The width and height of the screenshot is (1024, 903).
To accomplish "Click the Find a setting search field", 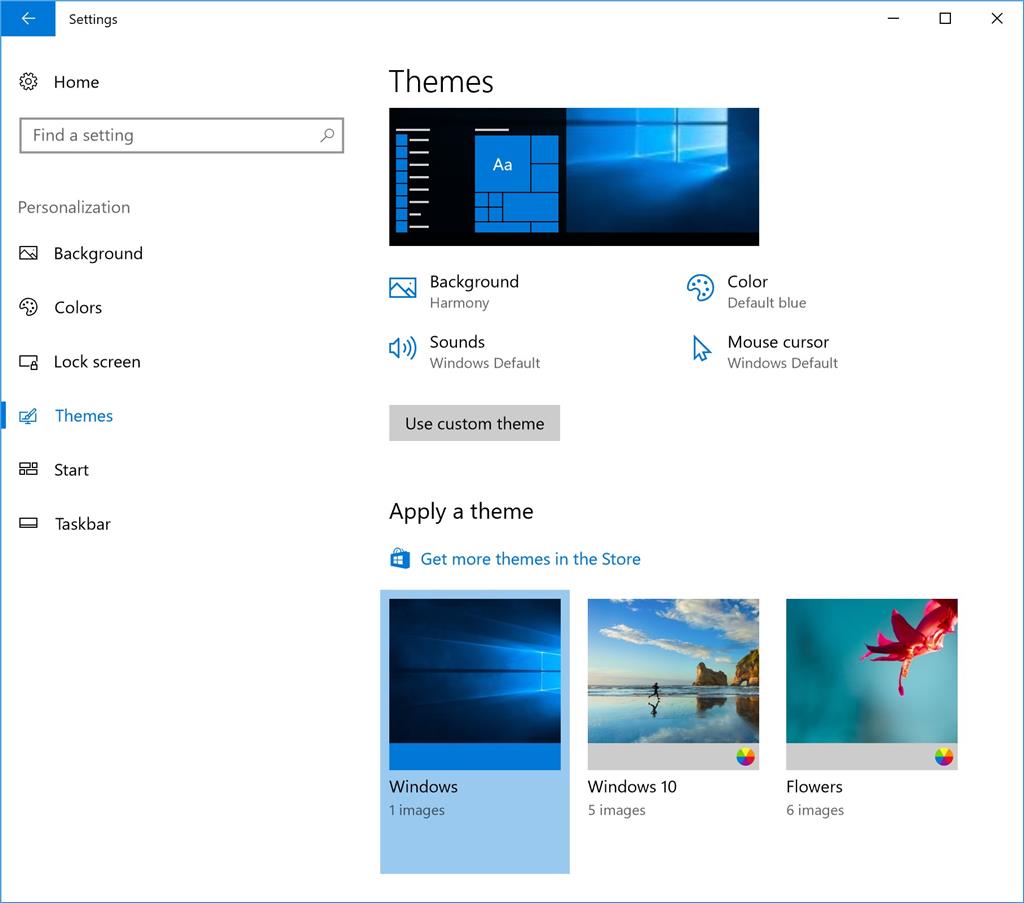I will click(x=182, y=135).
